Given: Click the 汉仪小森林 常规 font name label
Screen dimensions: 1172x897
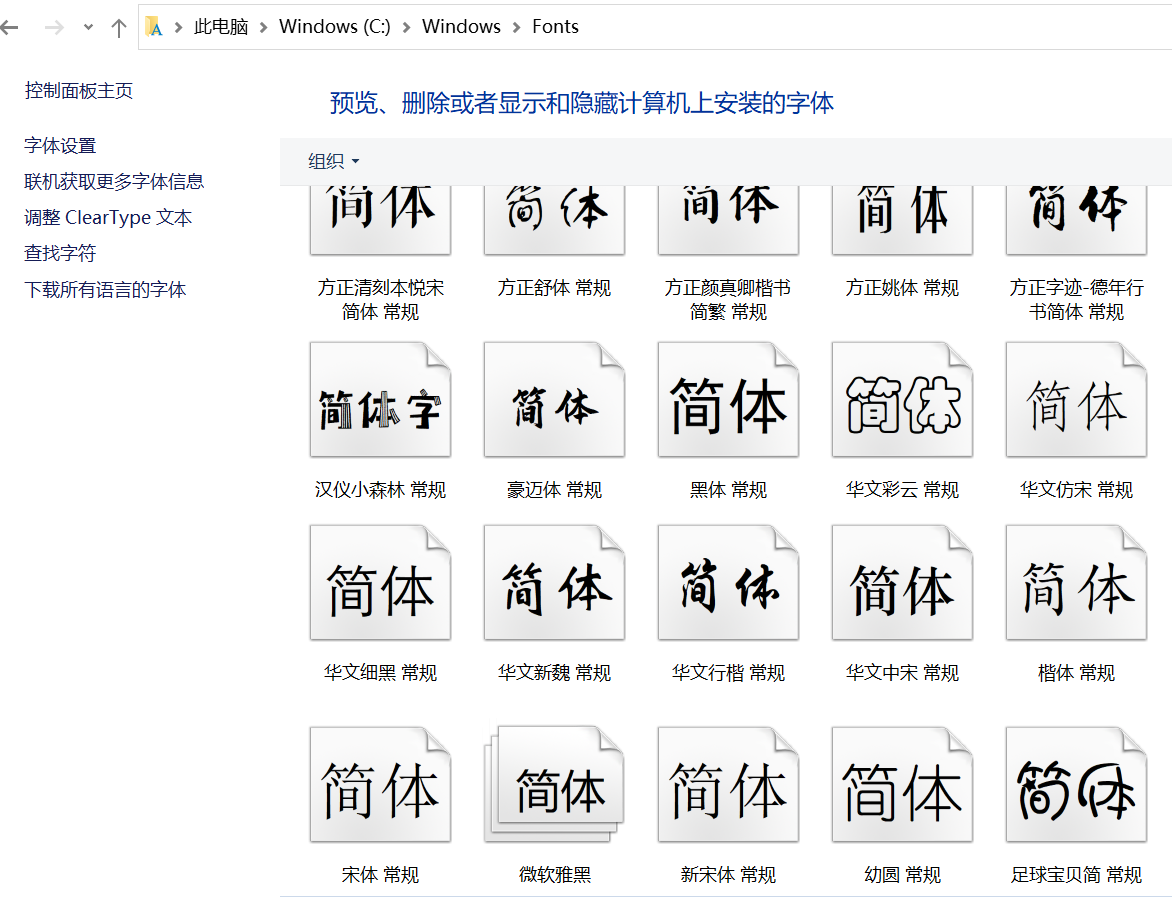Looking at the screenshot, I should coord(380,490).
